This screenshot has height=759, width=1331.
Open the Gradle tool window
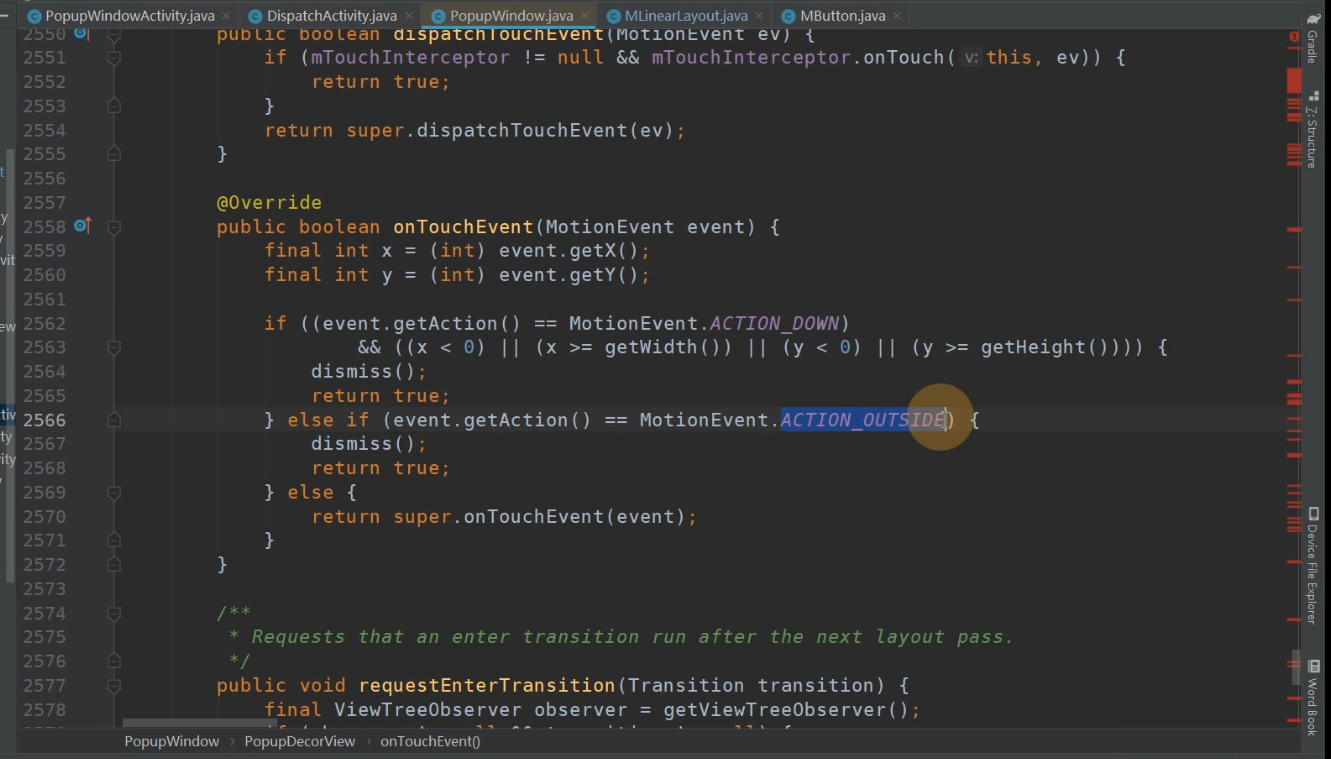1313,38
